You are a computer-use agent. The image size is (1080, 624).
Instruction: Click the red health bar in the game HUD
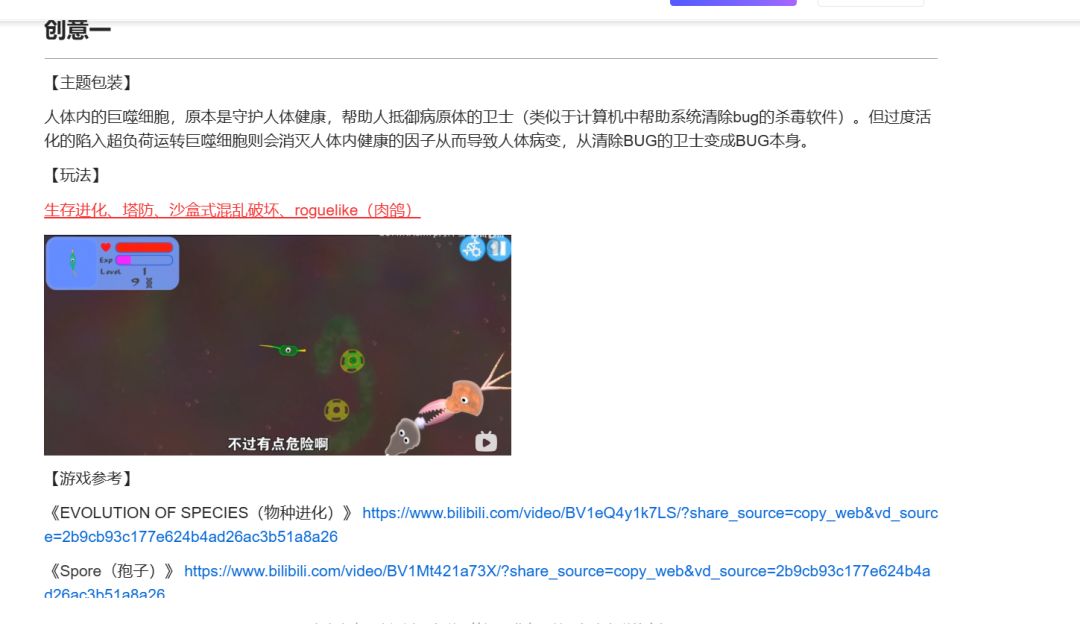point(144,247)
